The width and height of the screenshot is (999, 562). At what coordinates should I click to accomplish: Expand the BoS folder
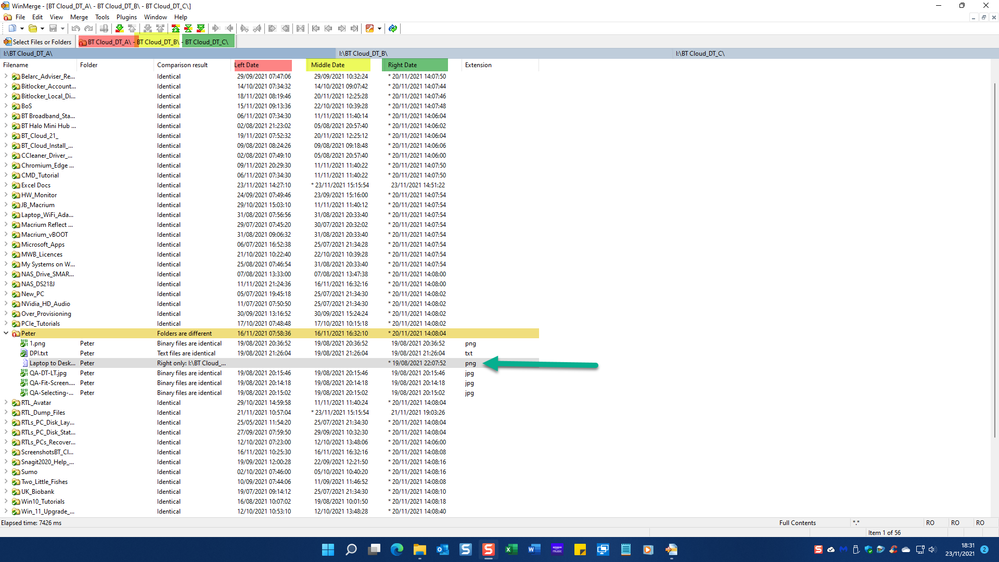pos(6,106)
